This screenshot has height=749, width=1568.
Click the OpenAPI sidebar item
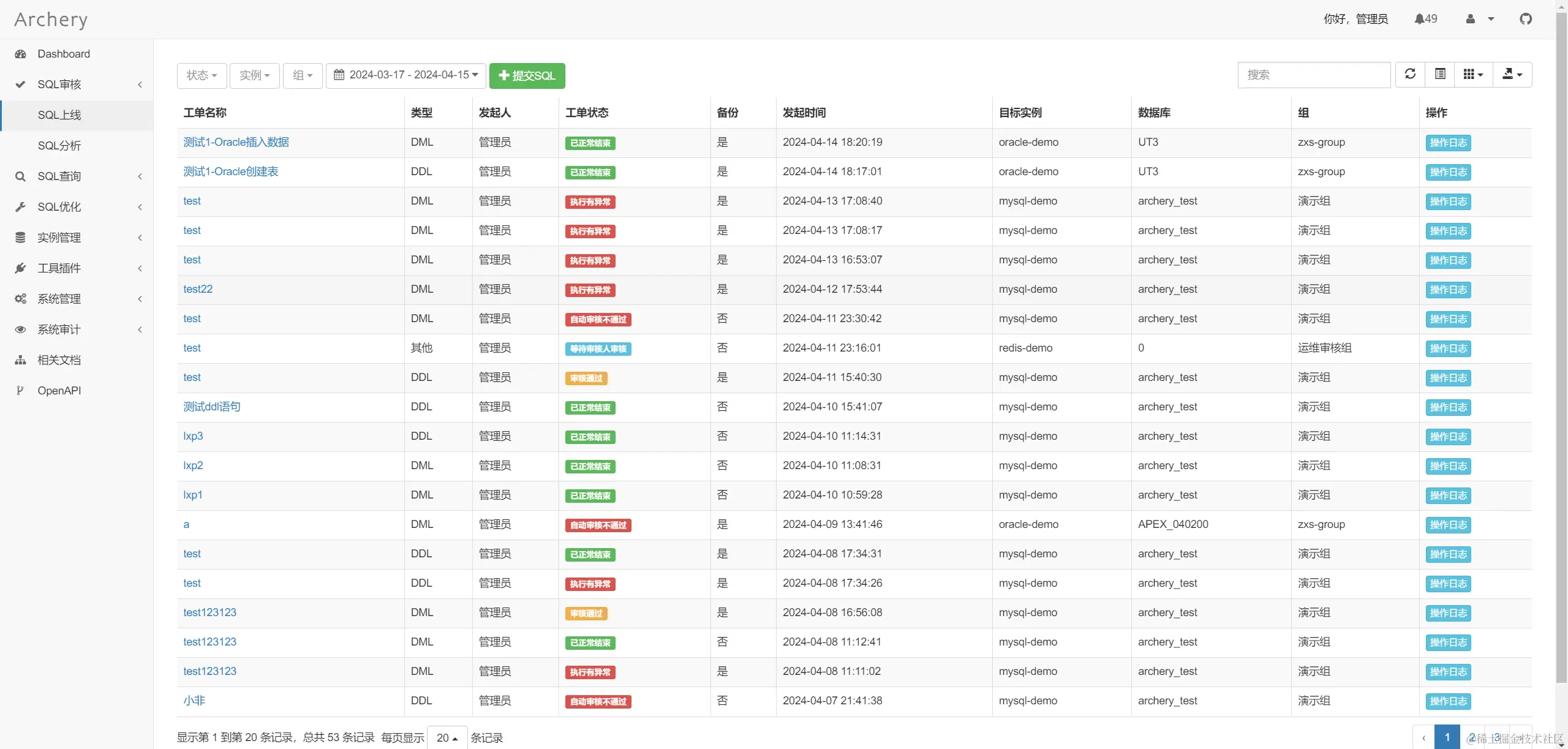point(59,391)
